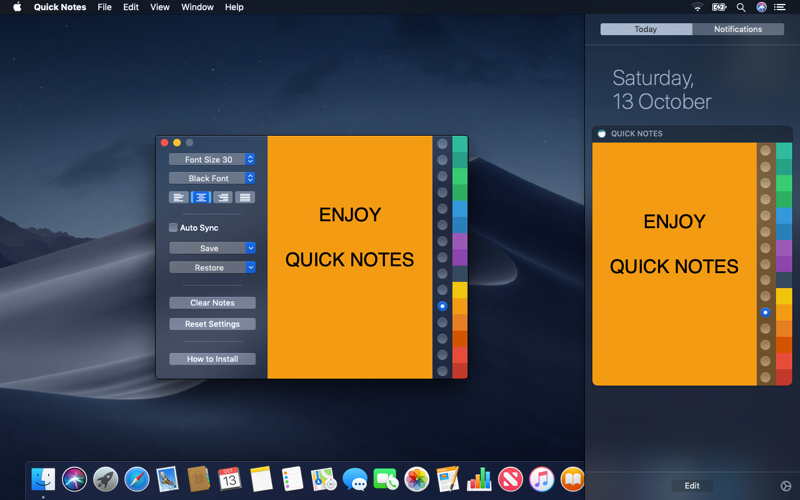
Task: Open the Apple menu
Action: (x=17, y=7)
